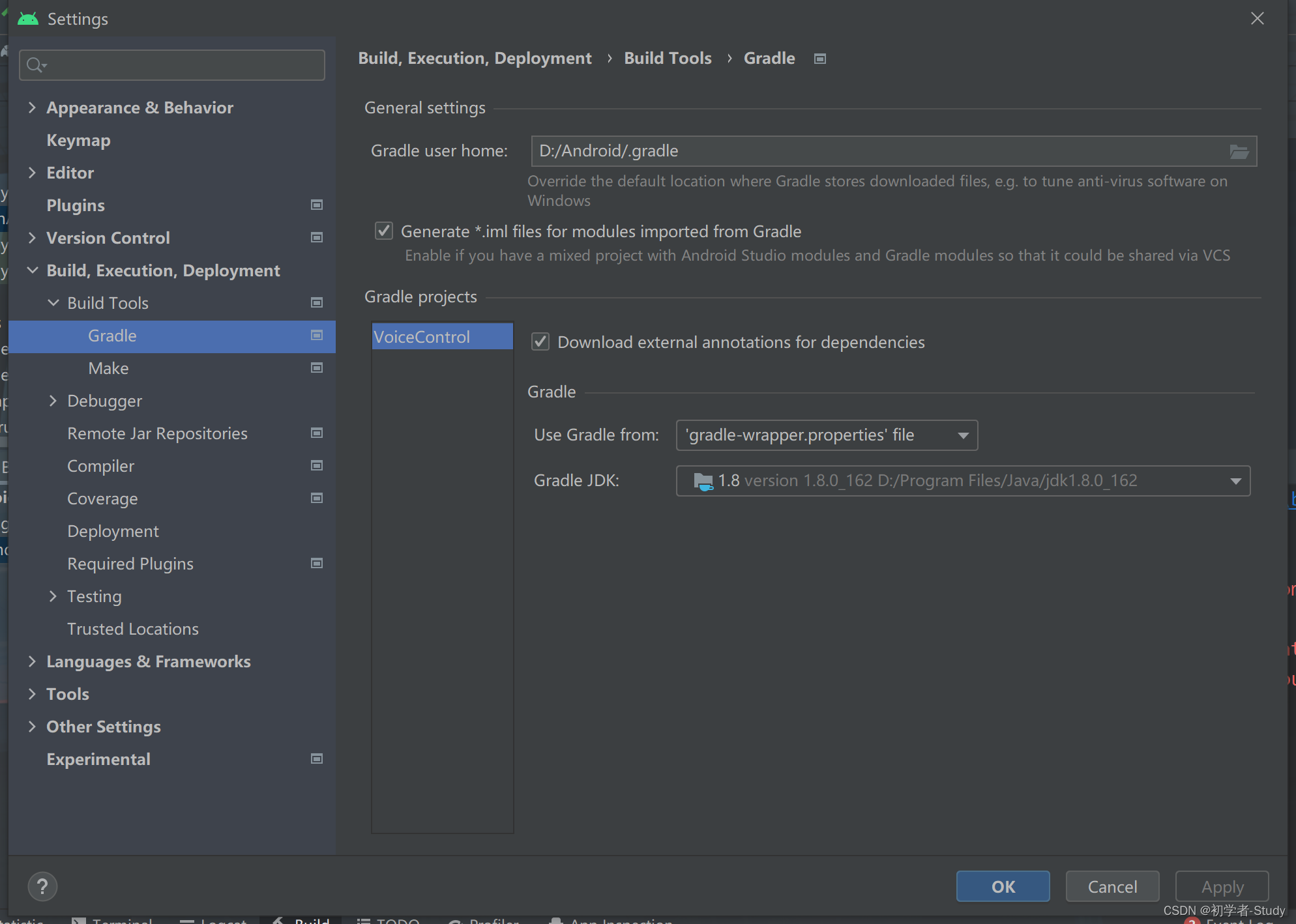The image size is (1296, 924).
Task: Expand the Languages & Frameworks section
Action: [x=32, y=661]
